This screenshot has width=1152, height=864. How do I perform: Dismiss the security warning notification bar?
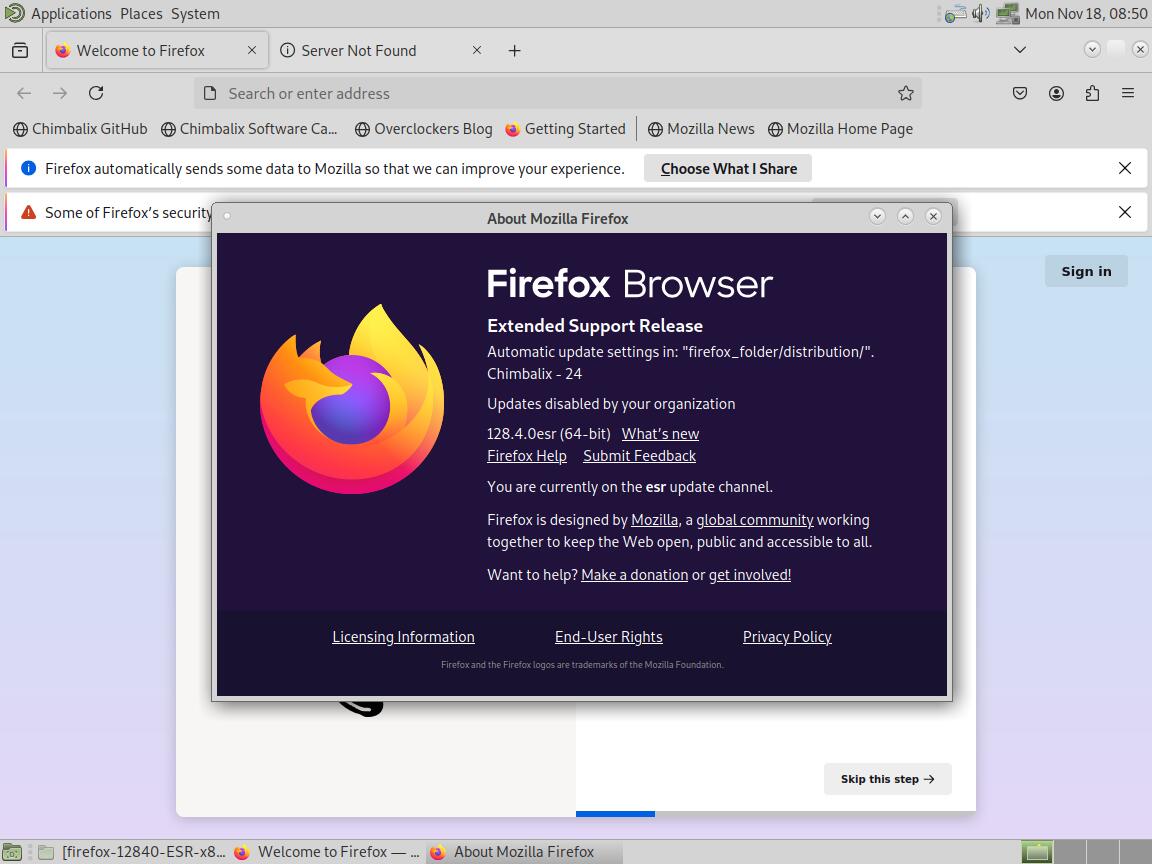[1125, 212]
